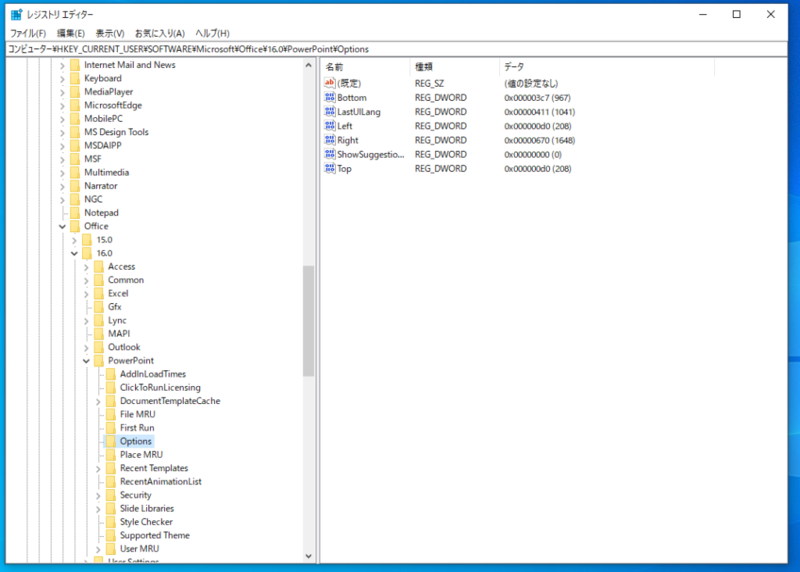Click the data 0x00000670 (1648)
800x572 pixels.
pos(539,140)
